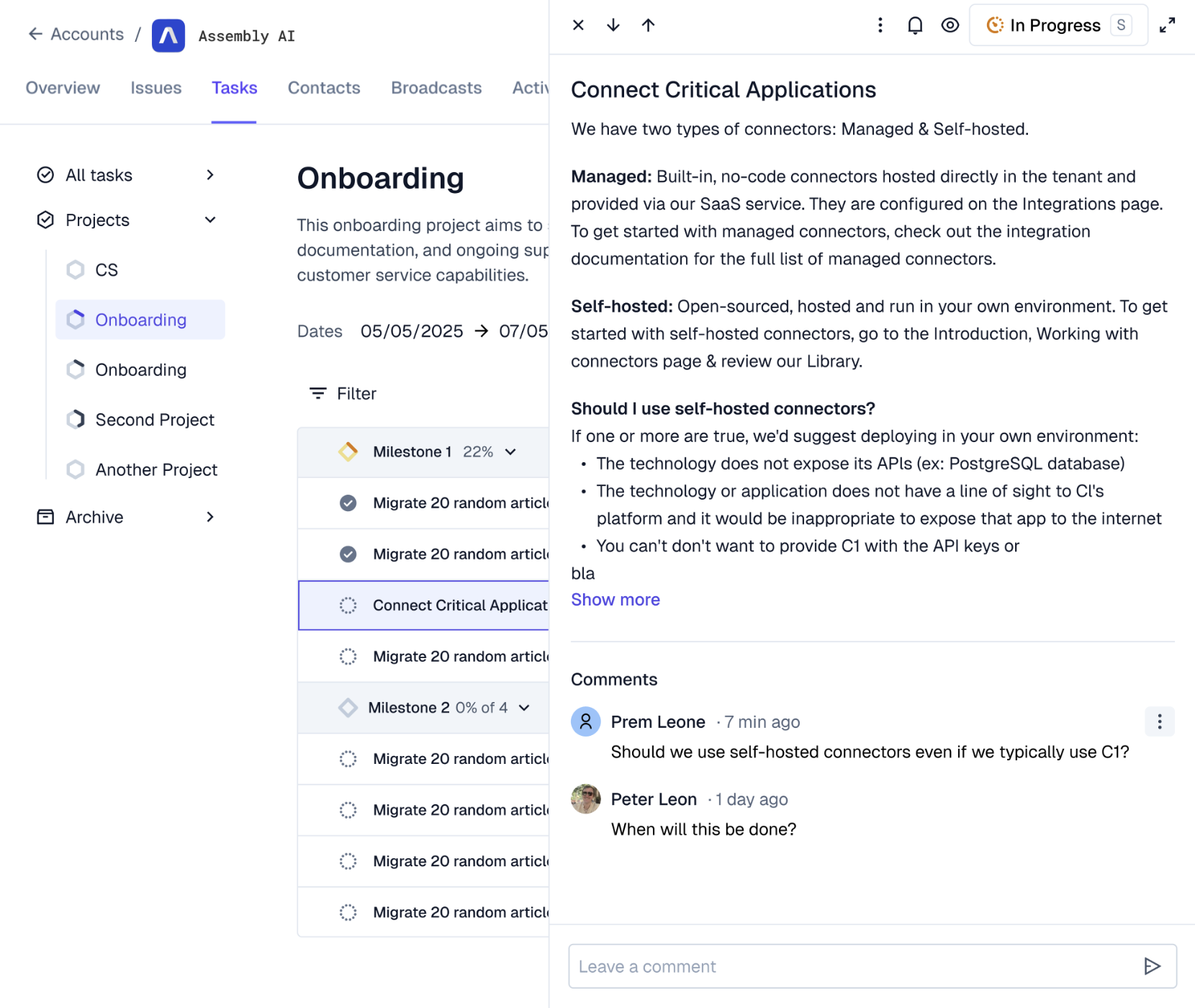Click the Milestone 2 diamond icon
The image size is (1195, 1008).
pos(348,708)
